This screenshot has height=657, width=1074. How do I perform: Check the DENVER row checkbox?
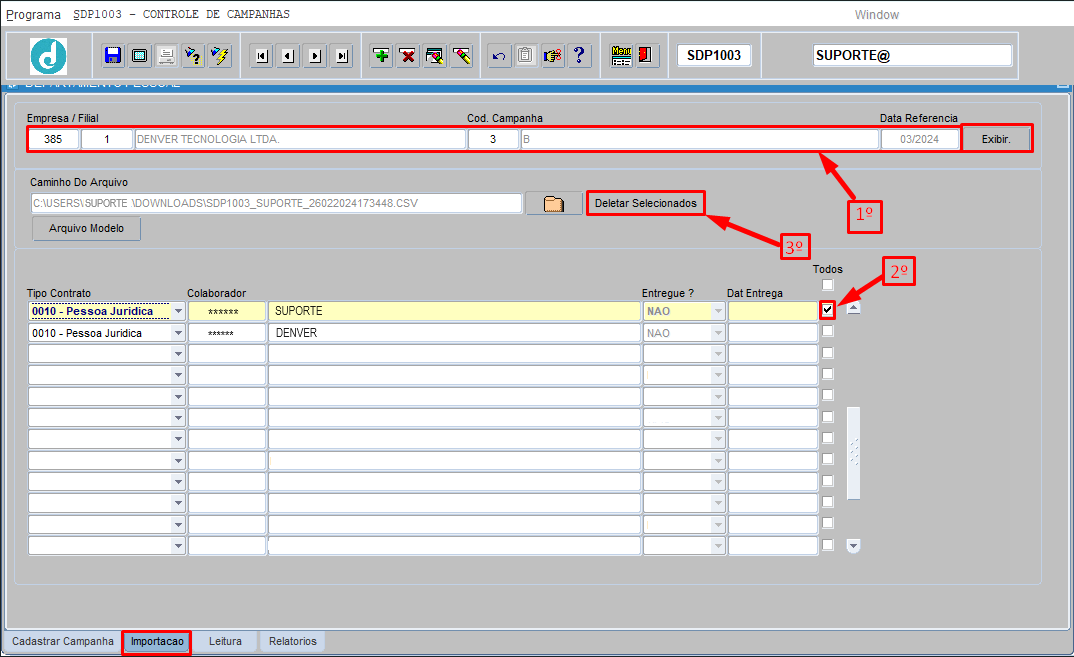827,331
